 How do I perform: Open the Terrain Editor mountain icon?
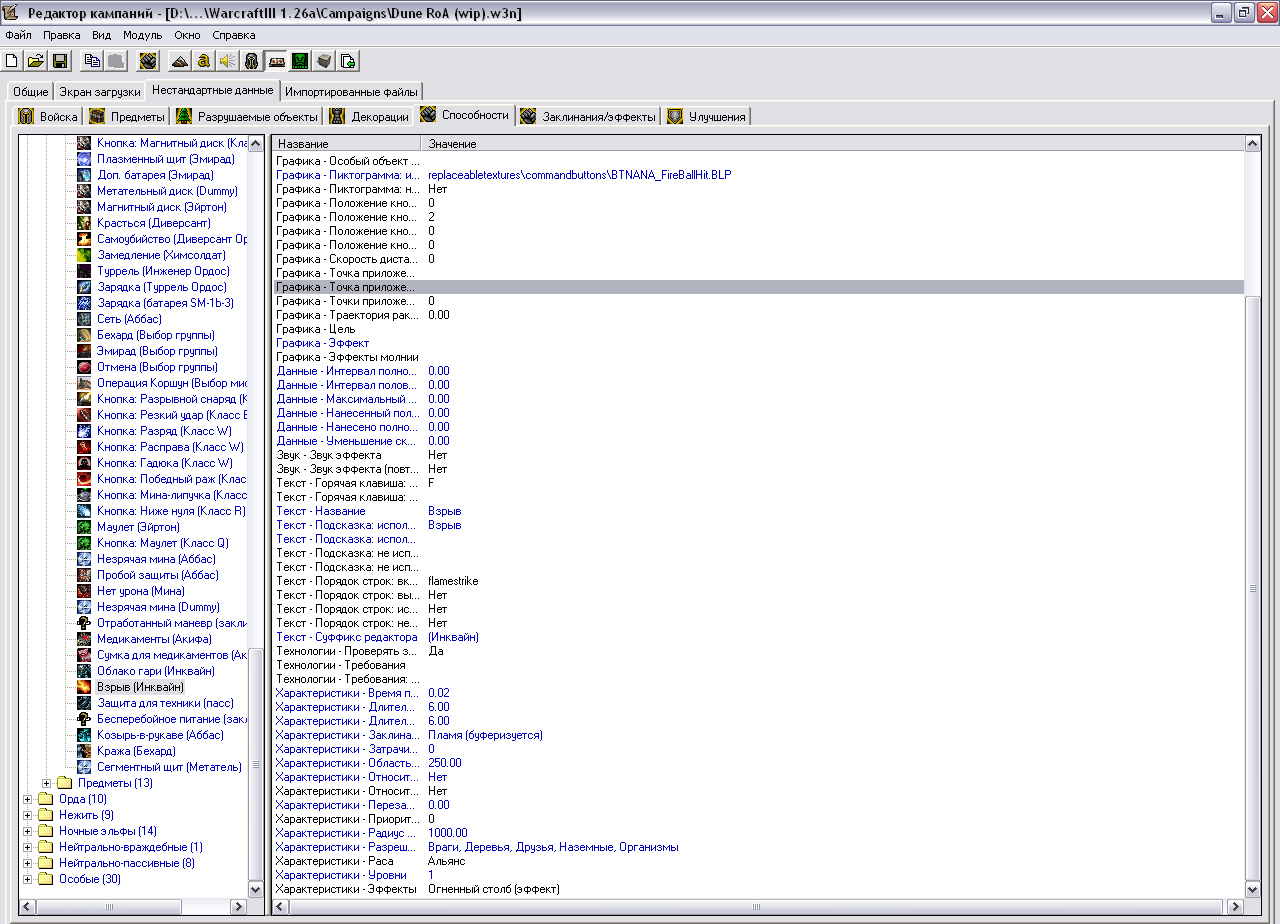click(180, 61)
